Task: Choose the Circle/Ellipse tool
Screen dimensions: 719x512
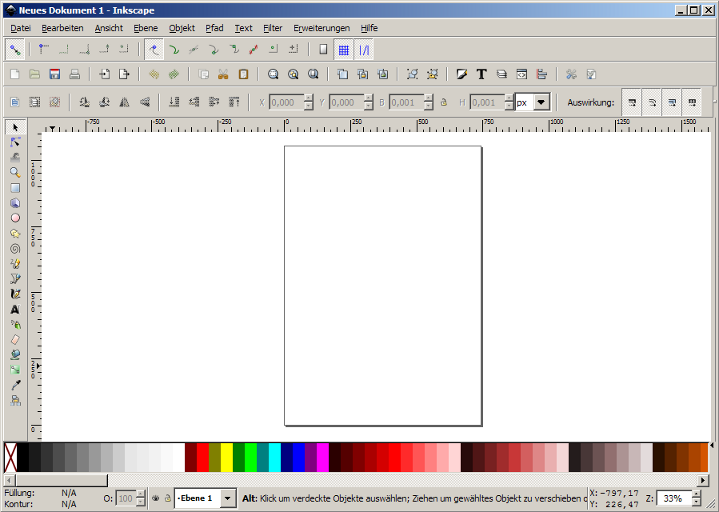Action: click(x=15, y=218)
